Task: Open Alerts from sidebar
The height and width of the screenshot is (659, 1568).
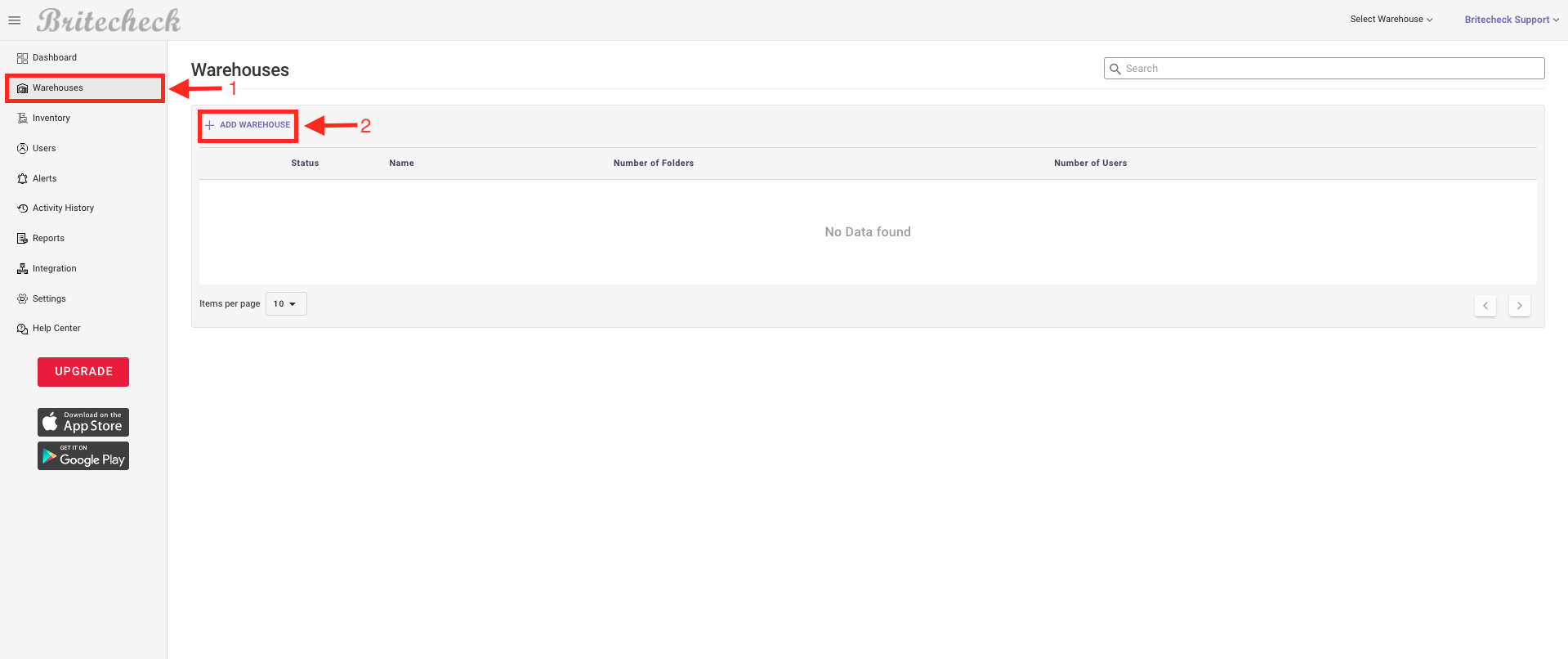Action: pos(45,178)
